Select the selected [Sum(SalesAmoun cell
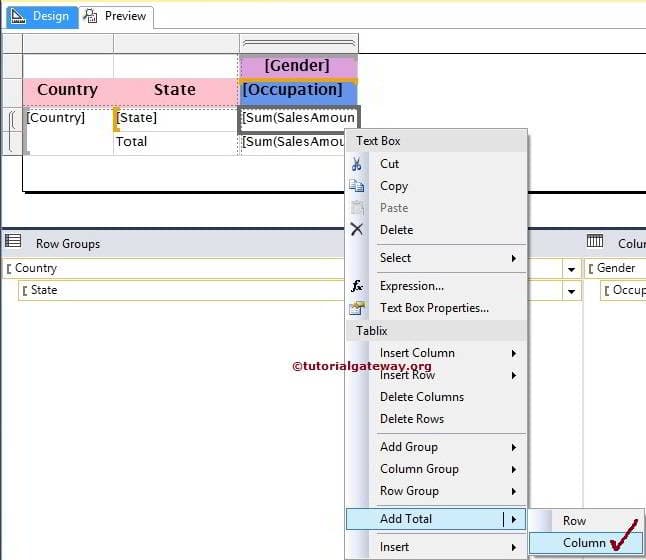The width and height of the screenshot is (646, 560). (x=299, y=119)
